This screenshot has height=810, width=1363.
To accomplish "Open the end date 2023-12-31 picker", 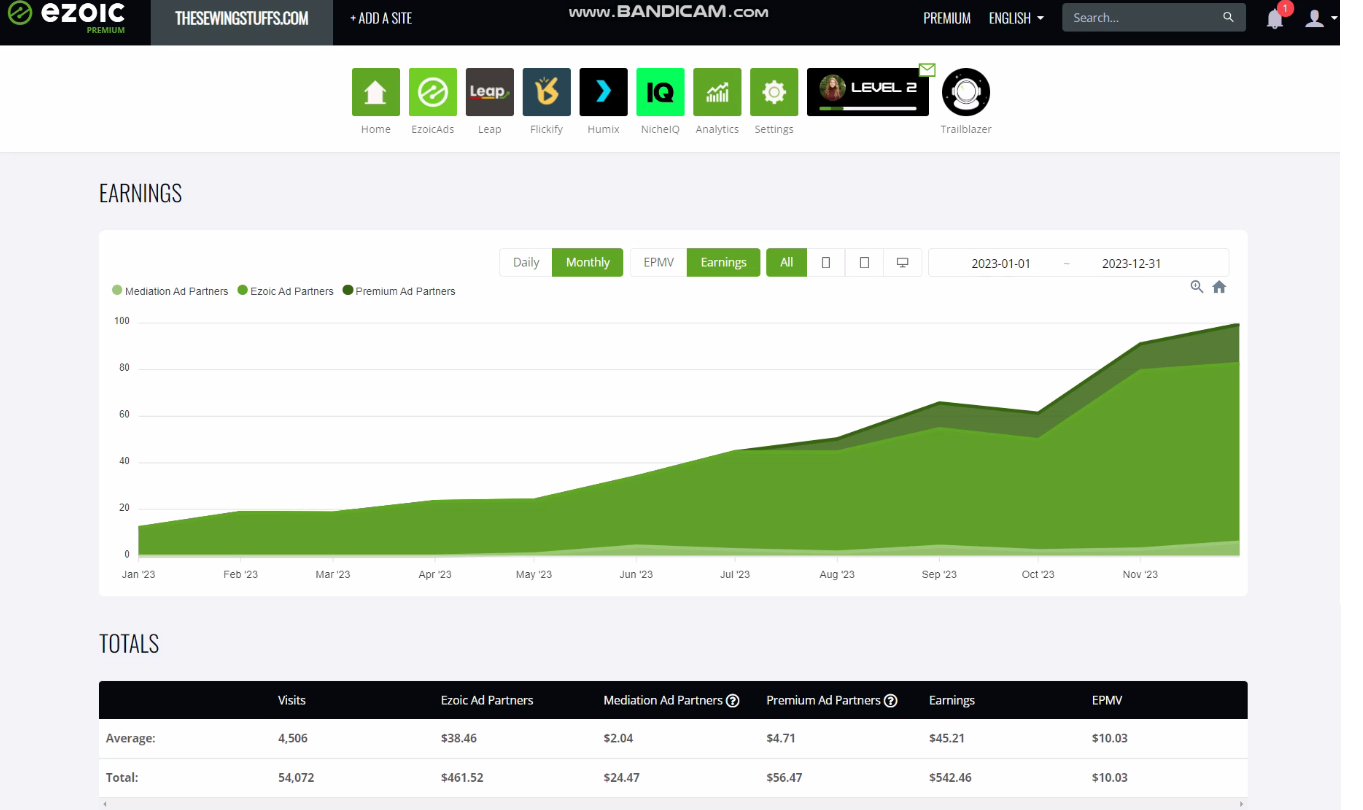I will [x=1131, y=263].
